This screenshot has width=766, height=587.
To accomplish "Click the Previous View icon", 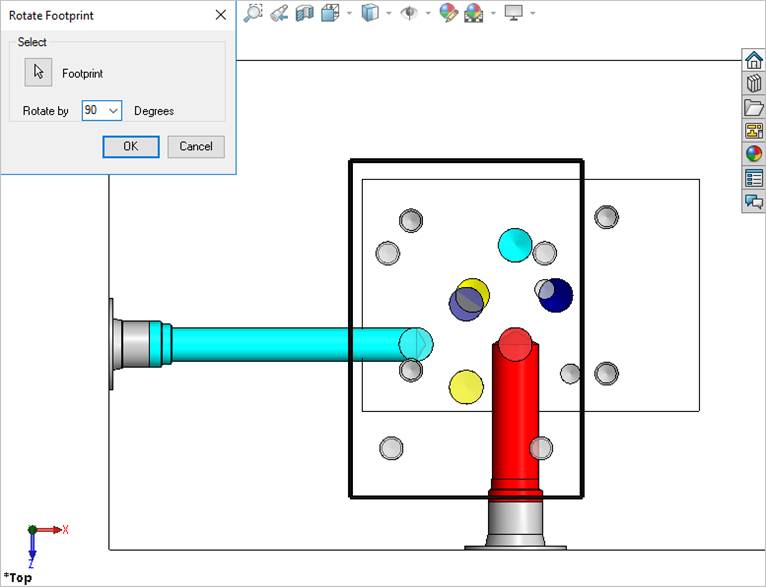I will pyautogui.click(x=279, y=13).
